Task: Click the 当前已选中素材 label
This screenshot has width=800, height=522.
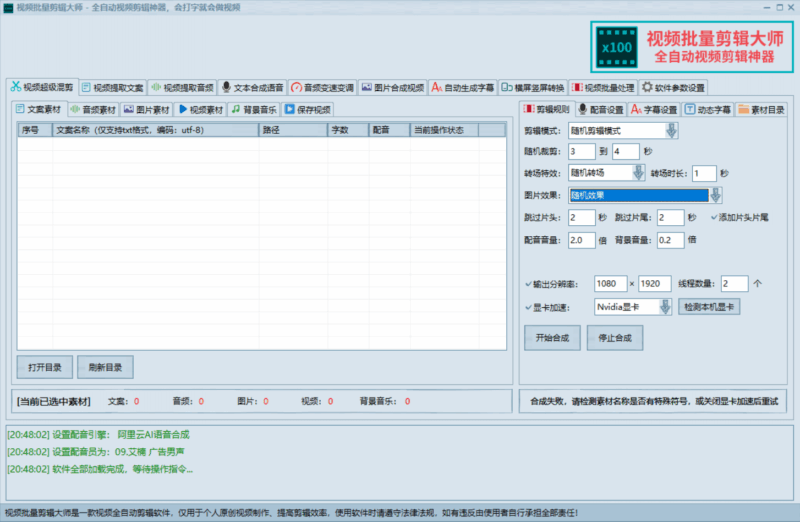Action: tap(54, 402)
